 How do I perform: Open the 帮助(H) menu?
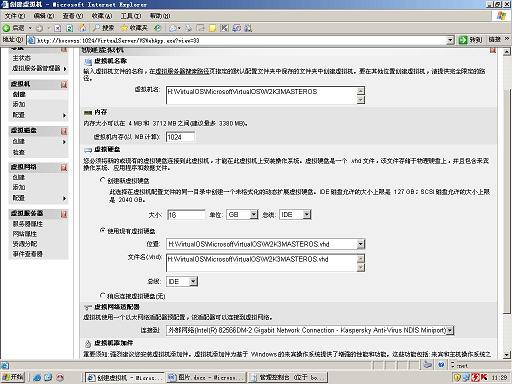[160, 16]
